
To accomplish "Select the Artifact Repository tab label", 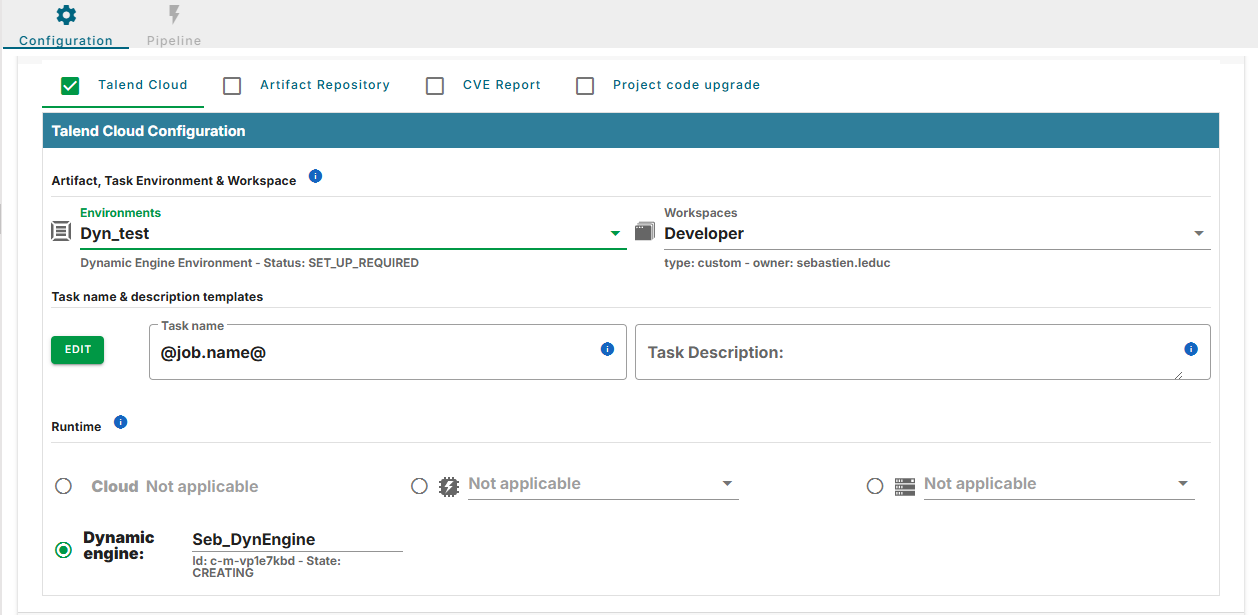I will 325,85.
